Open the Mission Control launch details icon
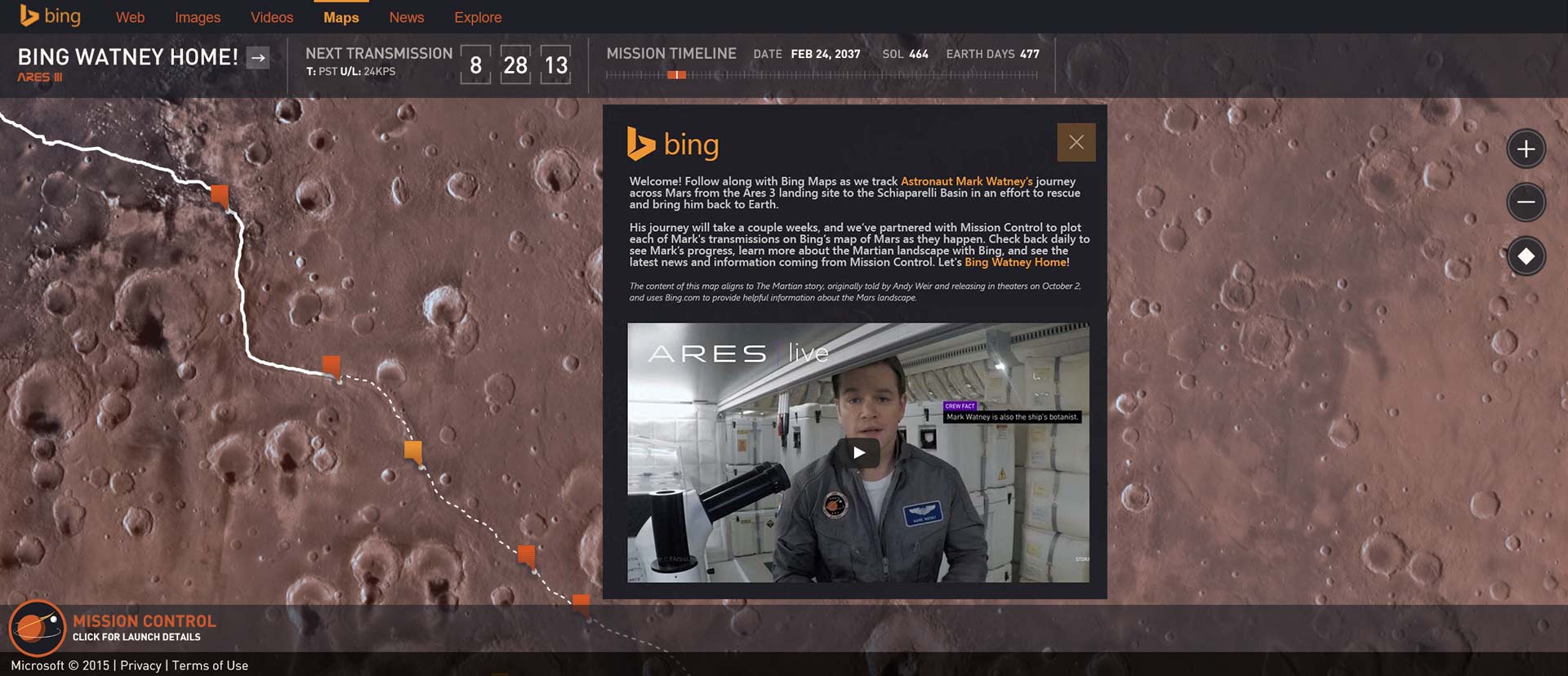 37,628
